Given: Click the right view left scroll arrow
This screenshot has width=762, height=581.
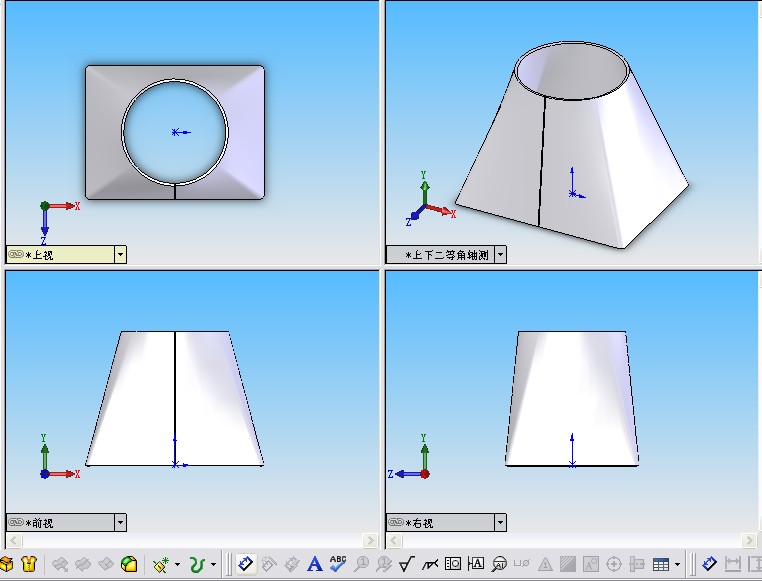Looking at the screenshot, I should pyautogui.click(x=394, y=540).
